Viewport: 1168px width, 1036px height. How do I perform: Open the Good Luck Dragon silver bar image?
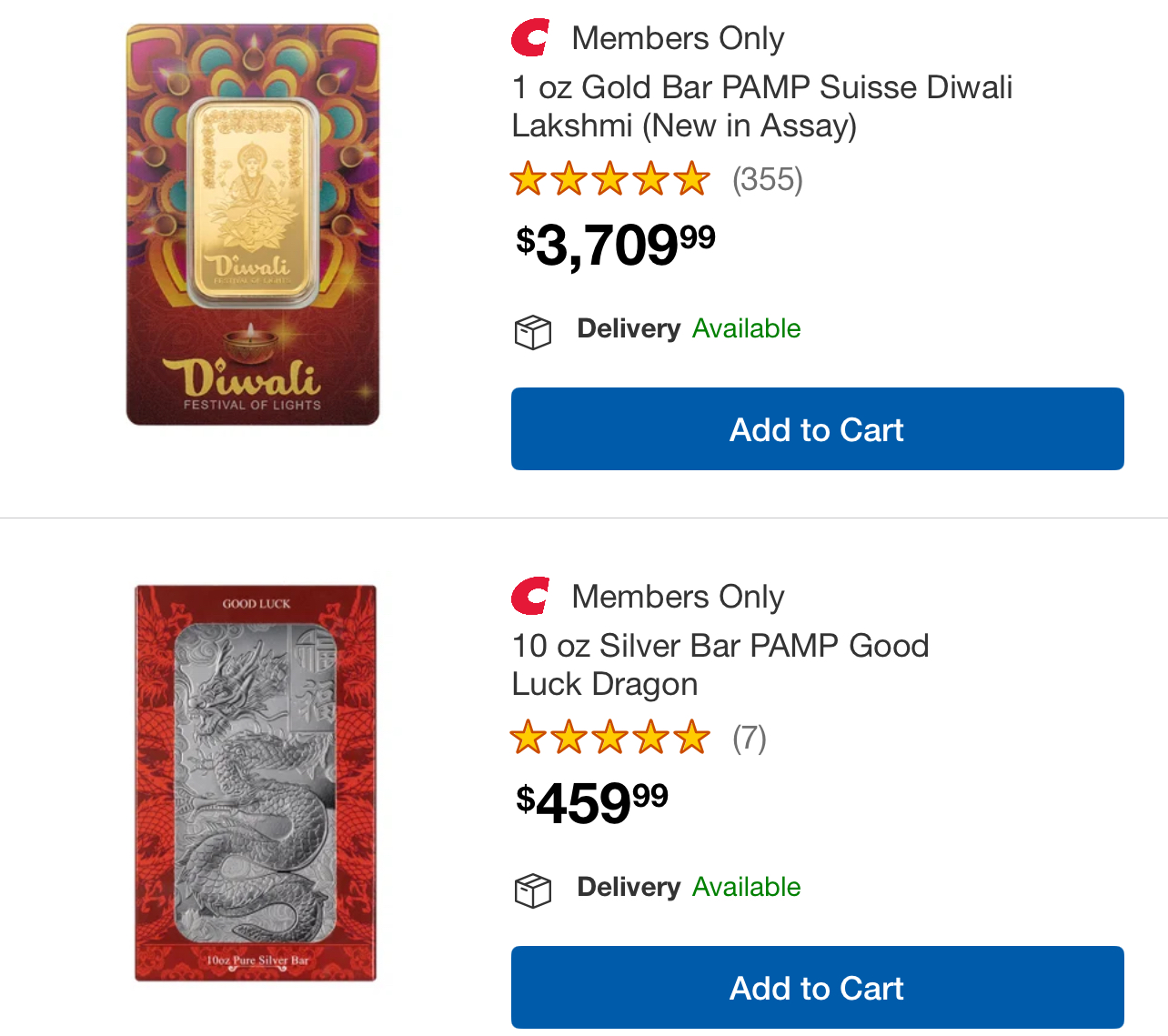pos(256,783)
